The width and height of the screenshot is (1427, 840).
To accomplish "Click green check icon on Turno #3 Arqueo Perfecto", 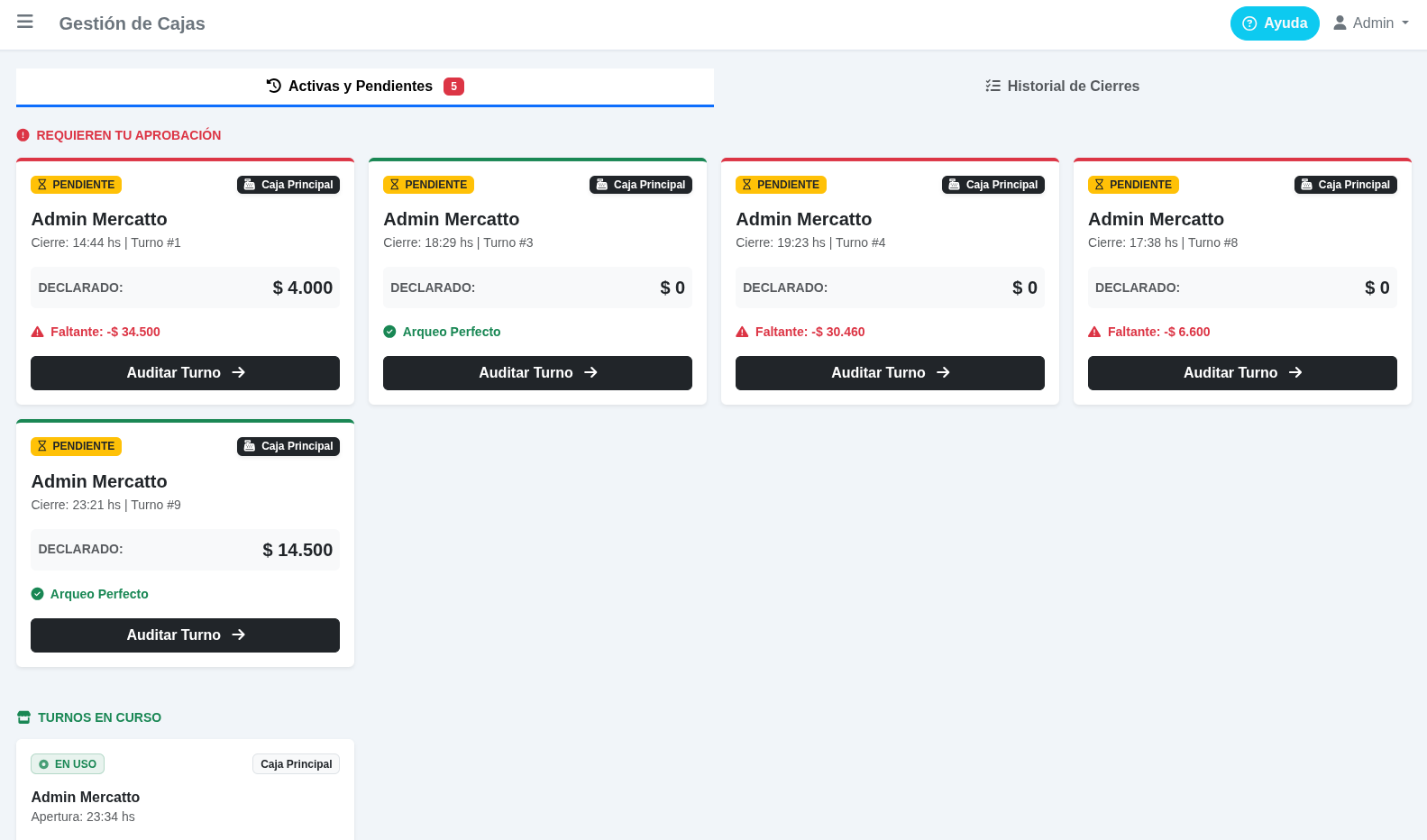I will pos(389,332).
